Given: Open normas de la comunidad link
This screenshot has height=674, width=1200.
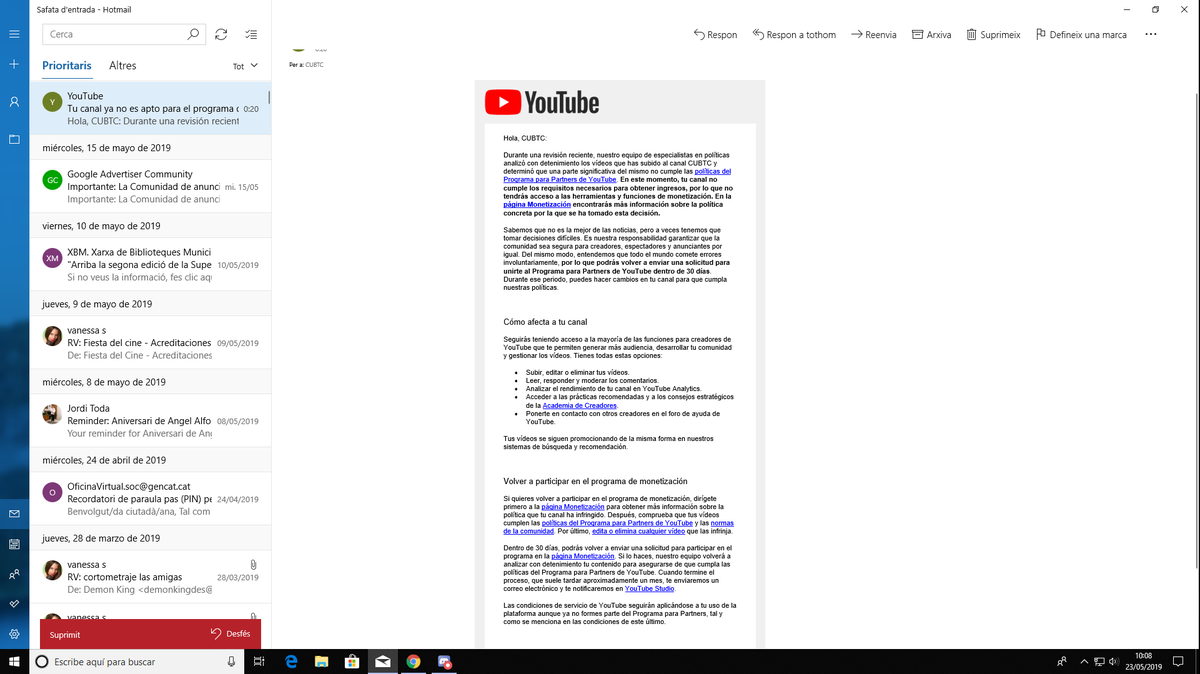Looking at the screenshot, I should 617,527.
